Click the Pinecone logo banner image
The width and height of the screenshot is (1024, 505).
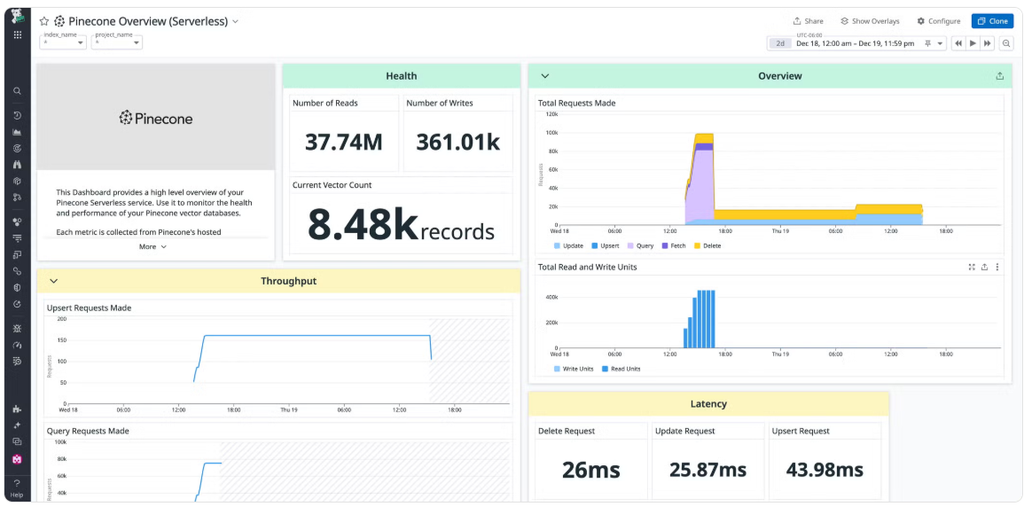click(155, 118)
